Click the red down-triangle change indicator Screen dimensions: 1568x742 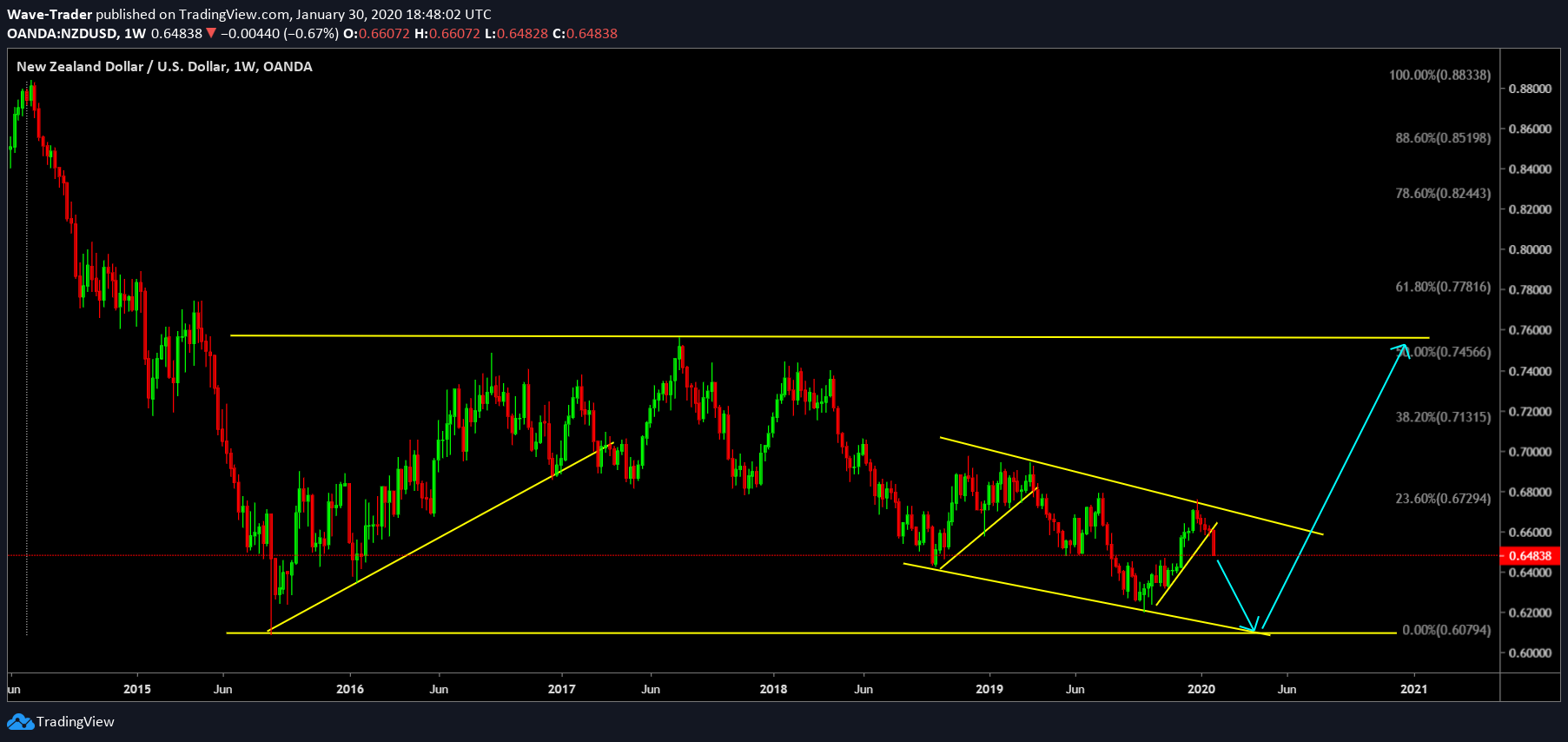(211, 34)
